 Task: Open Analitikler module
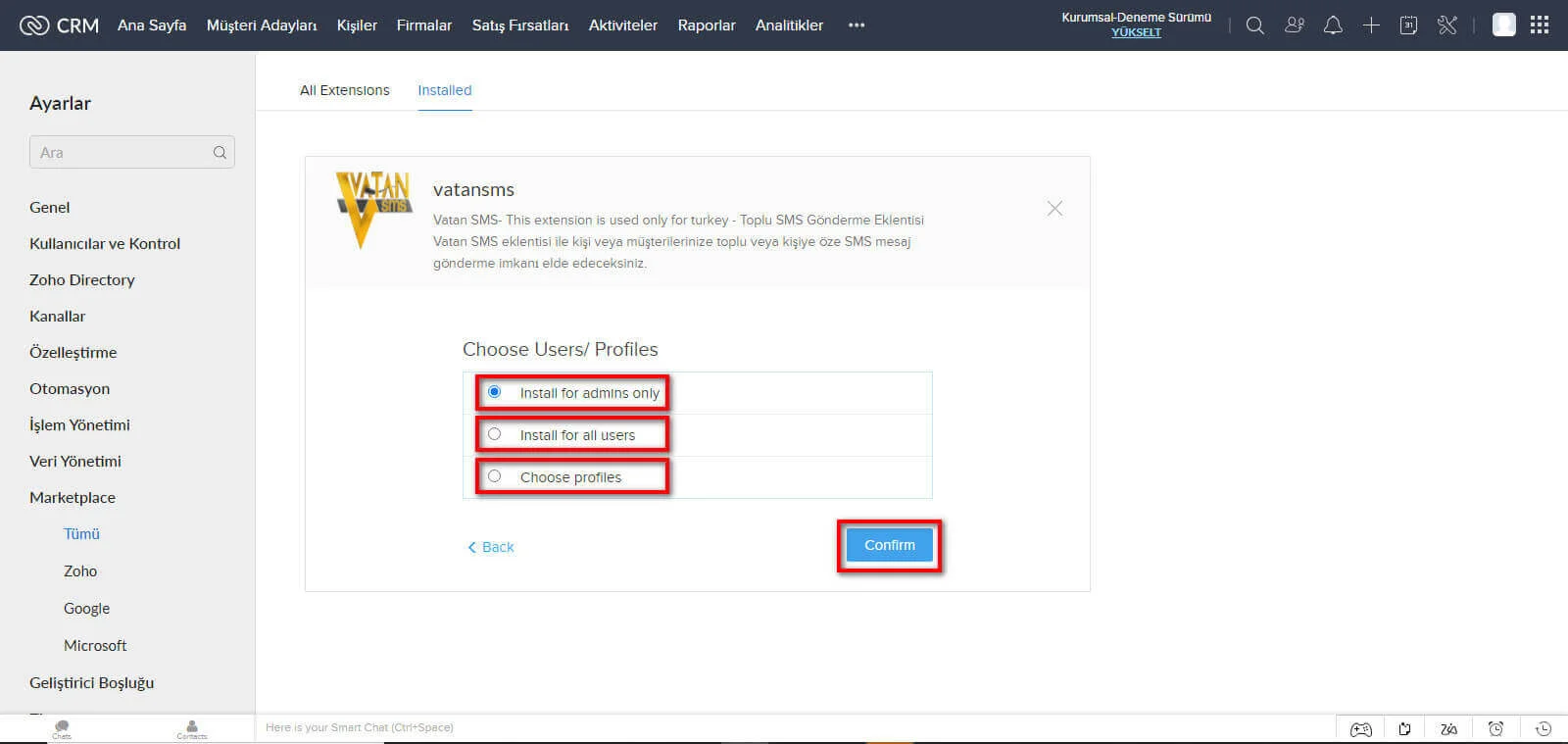[x=789, y=25]
